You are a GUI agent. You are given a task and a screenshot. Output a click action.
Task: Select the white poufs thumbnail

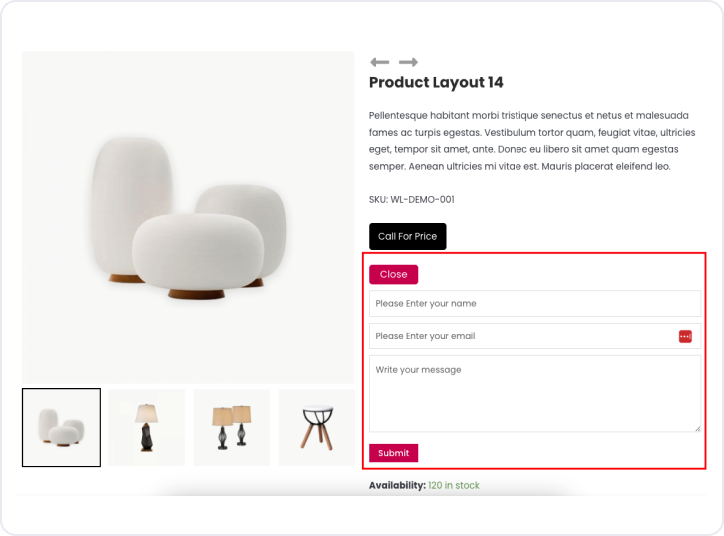(x=61, y=427)
